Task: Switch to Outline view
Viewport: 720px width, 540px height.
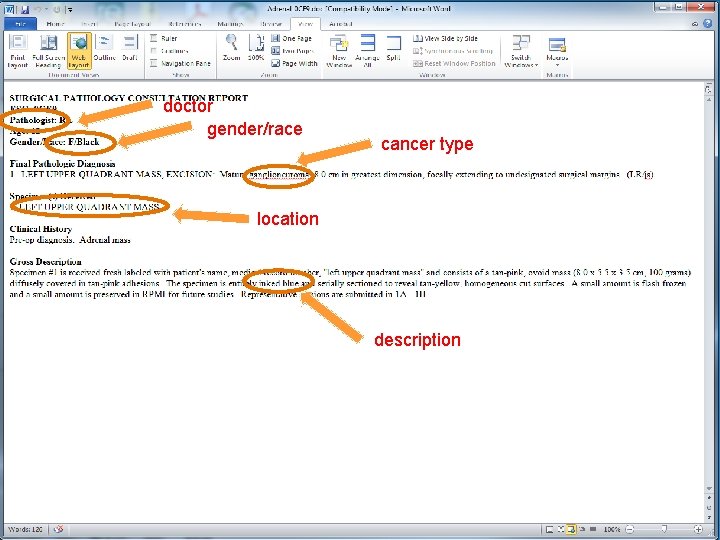Action: 104,48
